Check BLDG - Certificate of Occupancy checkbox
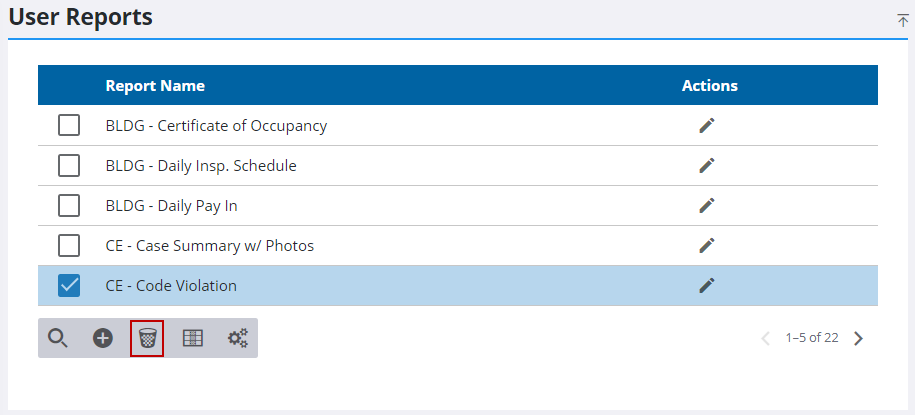Screen dimensions: 915x415 (x=69, y=125)
